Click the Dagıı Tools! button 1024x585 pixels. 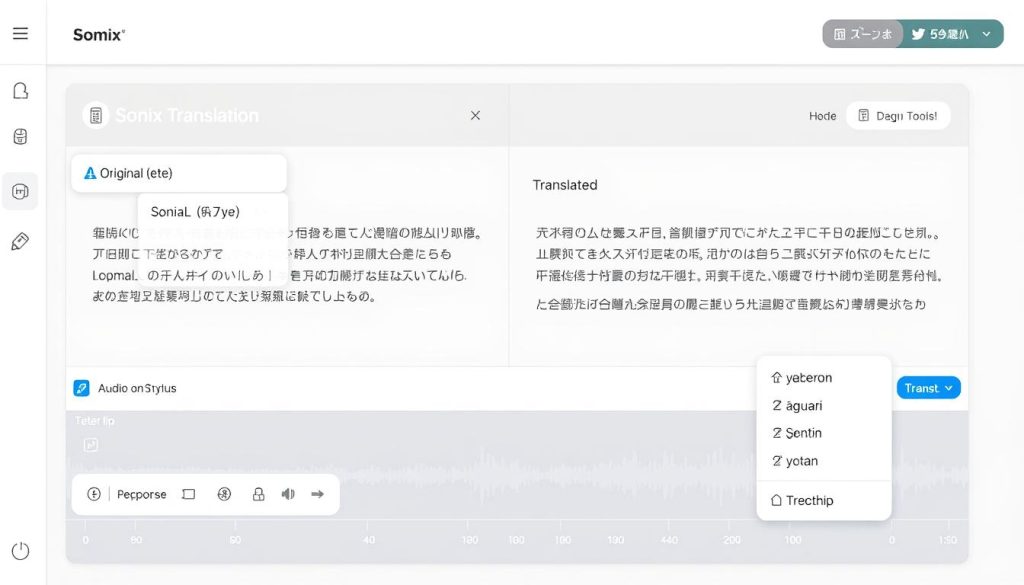897,116
